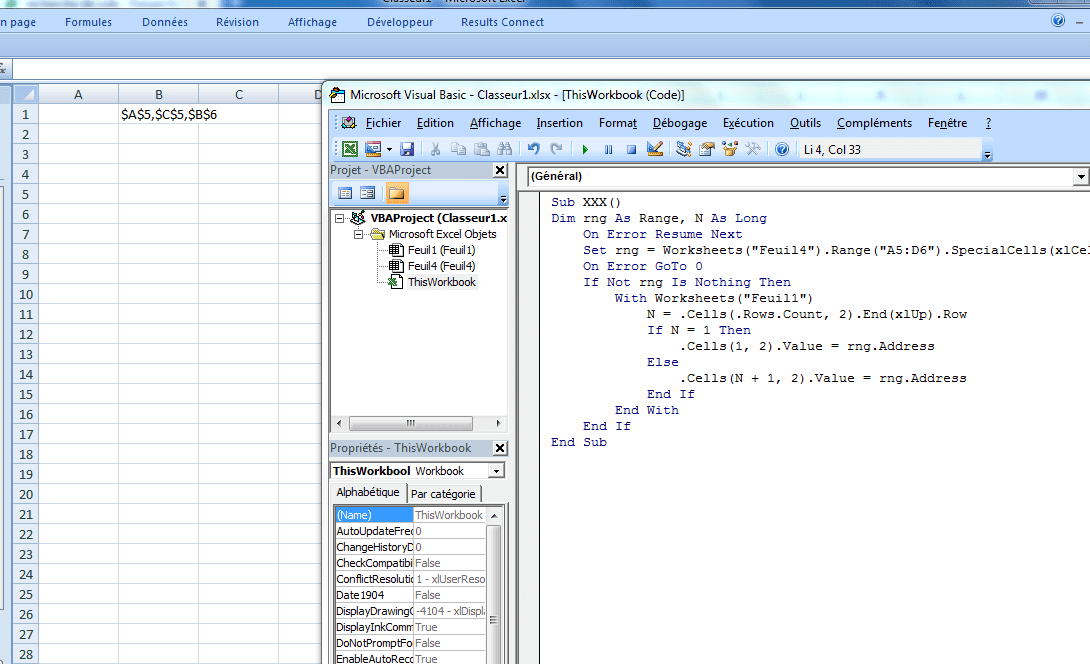This screenshot has height=664, width=1090.
Task: Open the (Général) object dropdown
Action: (x=1080, y=177)
